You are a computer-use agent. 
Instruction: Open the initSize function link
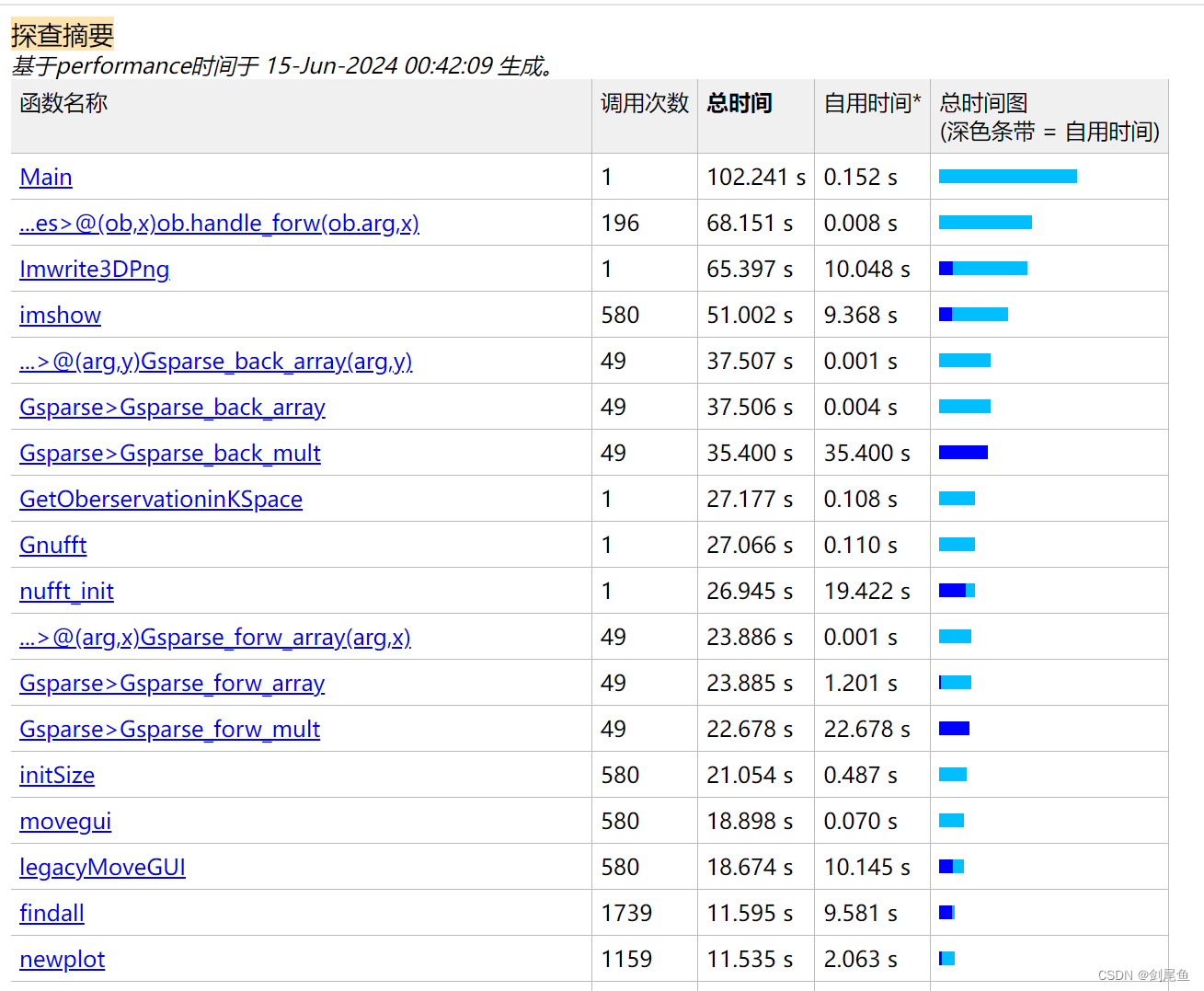click(57, 775)
